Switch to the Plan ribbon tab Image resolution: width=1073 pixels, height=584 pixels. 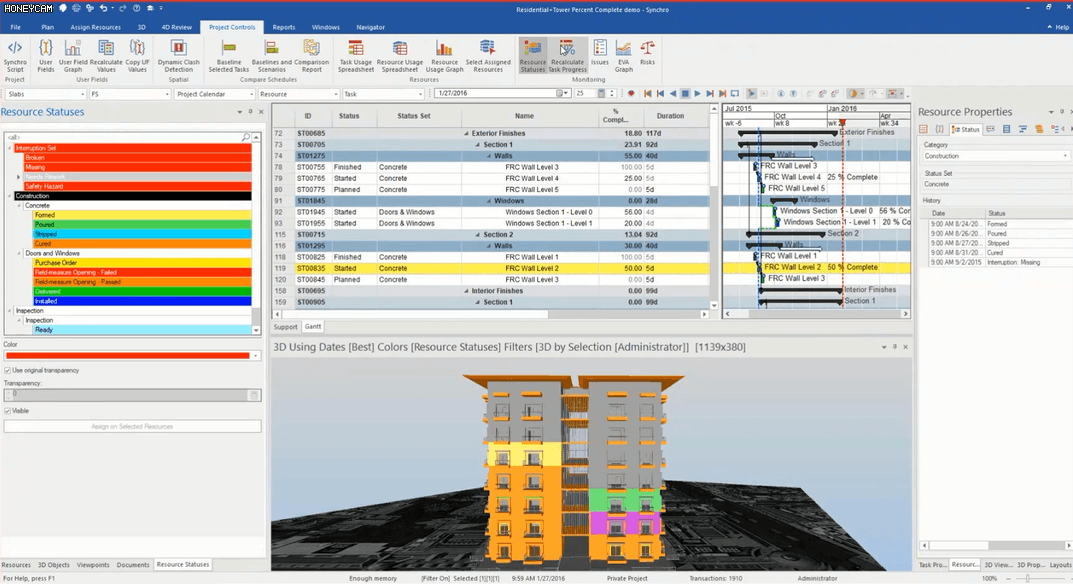47,27
